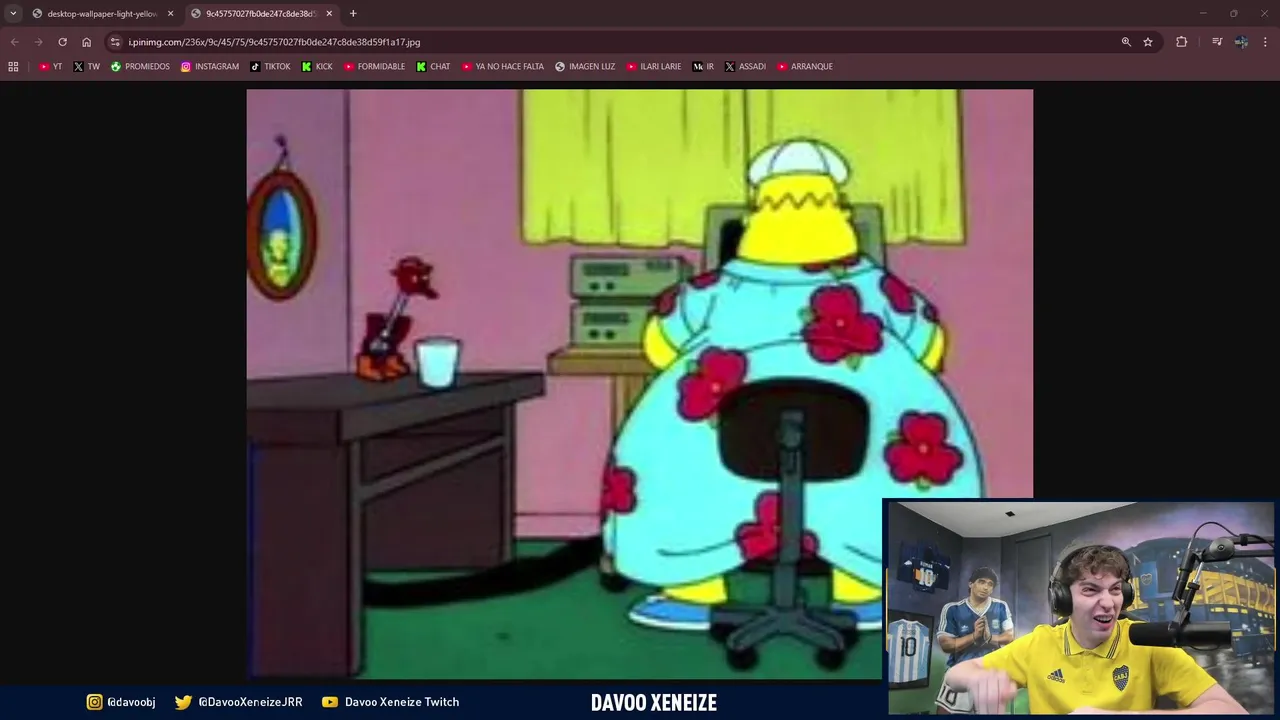Image resolution: width=1280 pixels, height=720 pixels.
Task: Open the YT bookmark
Action: pos(50,67)
